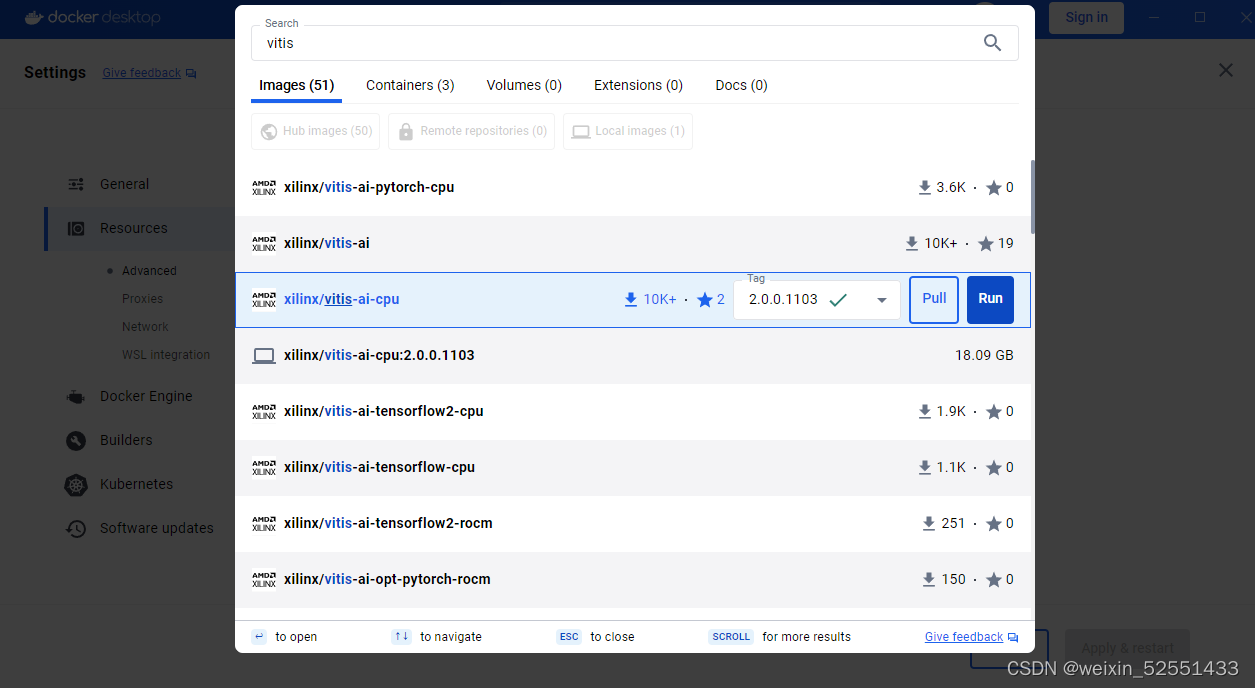Screen dimensions: 1255x688
Task: Click the AMD Xilinx logo of vitis-ai-opt-pytorch-rocm
Action: tap(264, 579)
